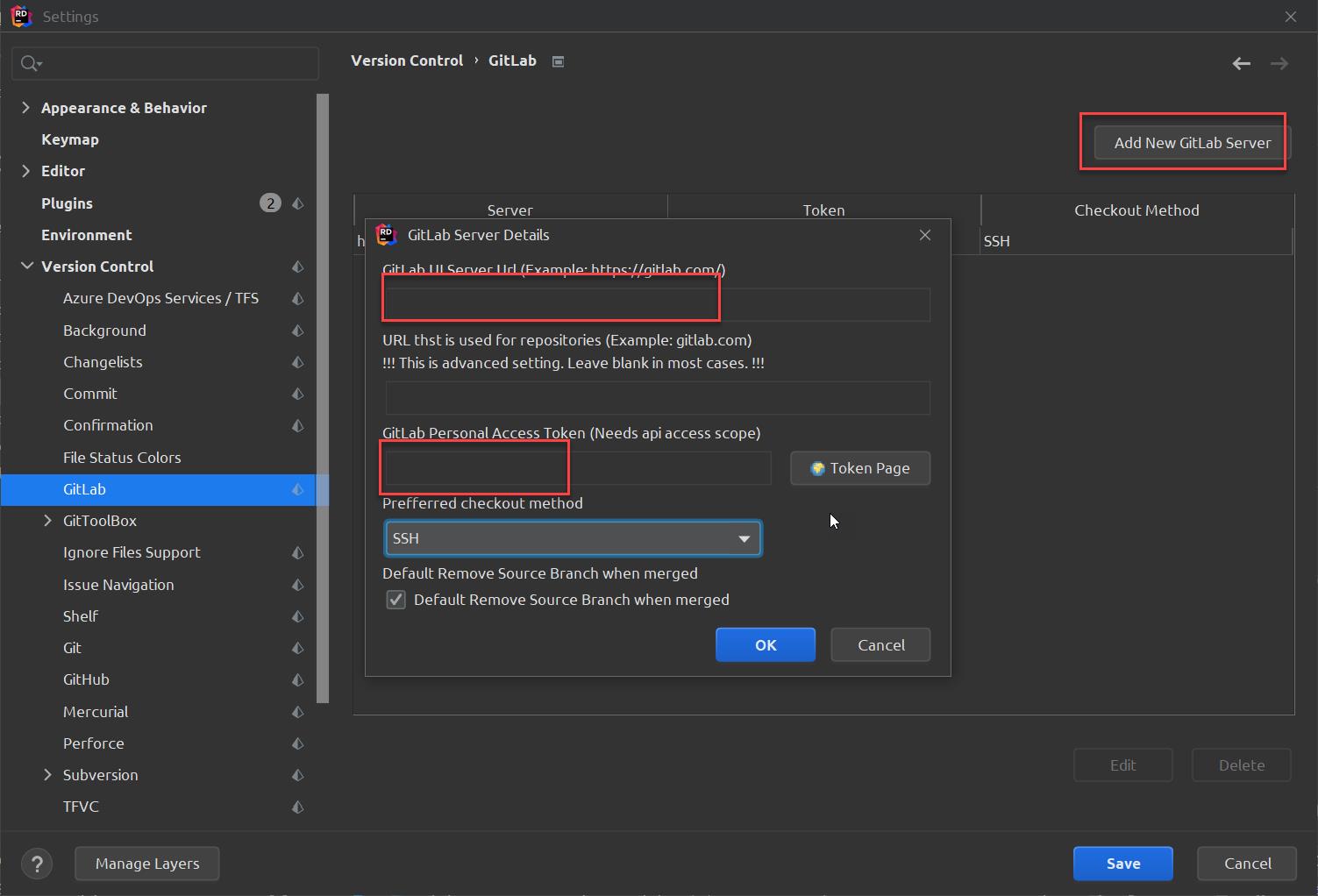Screen dimensions: 1318x896
Task: Click the Add New GitLab Server button
Action: tap(1193, 143)
